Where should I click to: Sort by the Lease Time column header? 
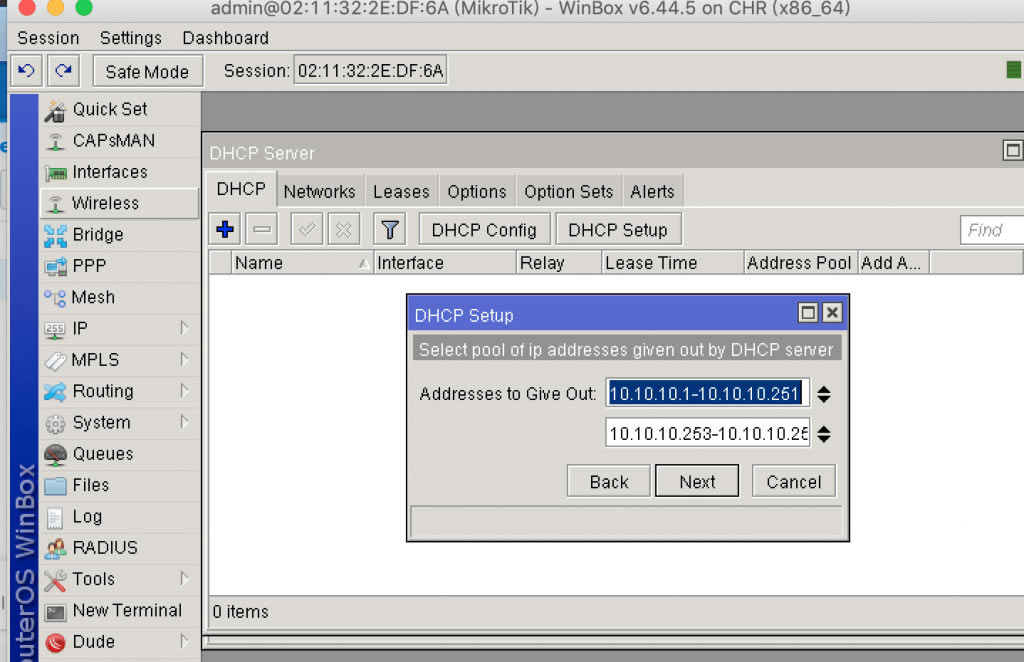(x=673, y=262)
